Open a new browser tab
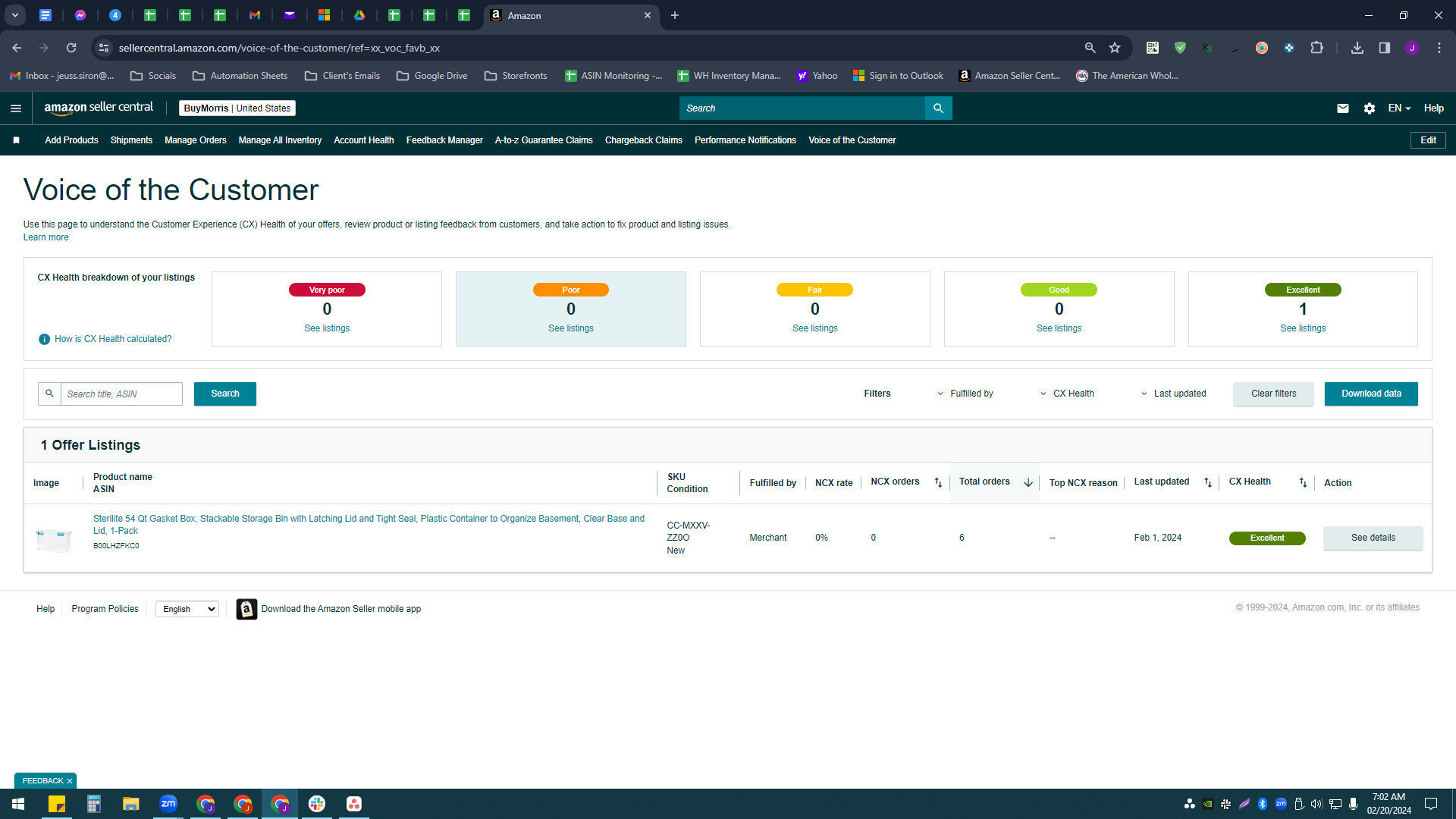The image size is (1456, 819). click(x=675, y=15)
